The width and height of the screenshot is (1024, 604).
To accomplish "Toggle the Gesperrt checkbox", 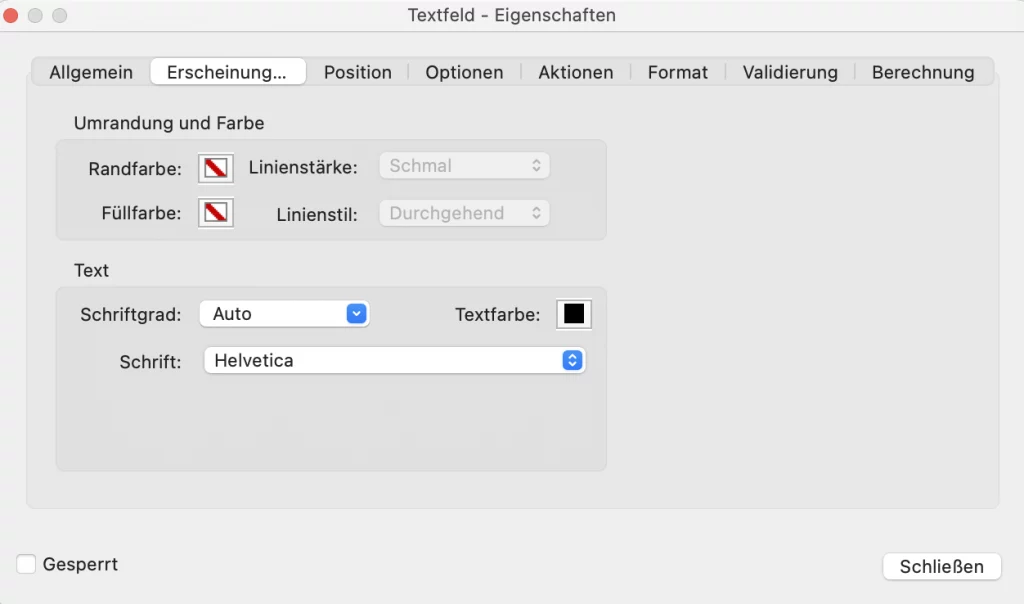I will 27,564.
